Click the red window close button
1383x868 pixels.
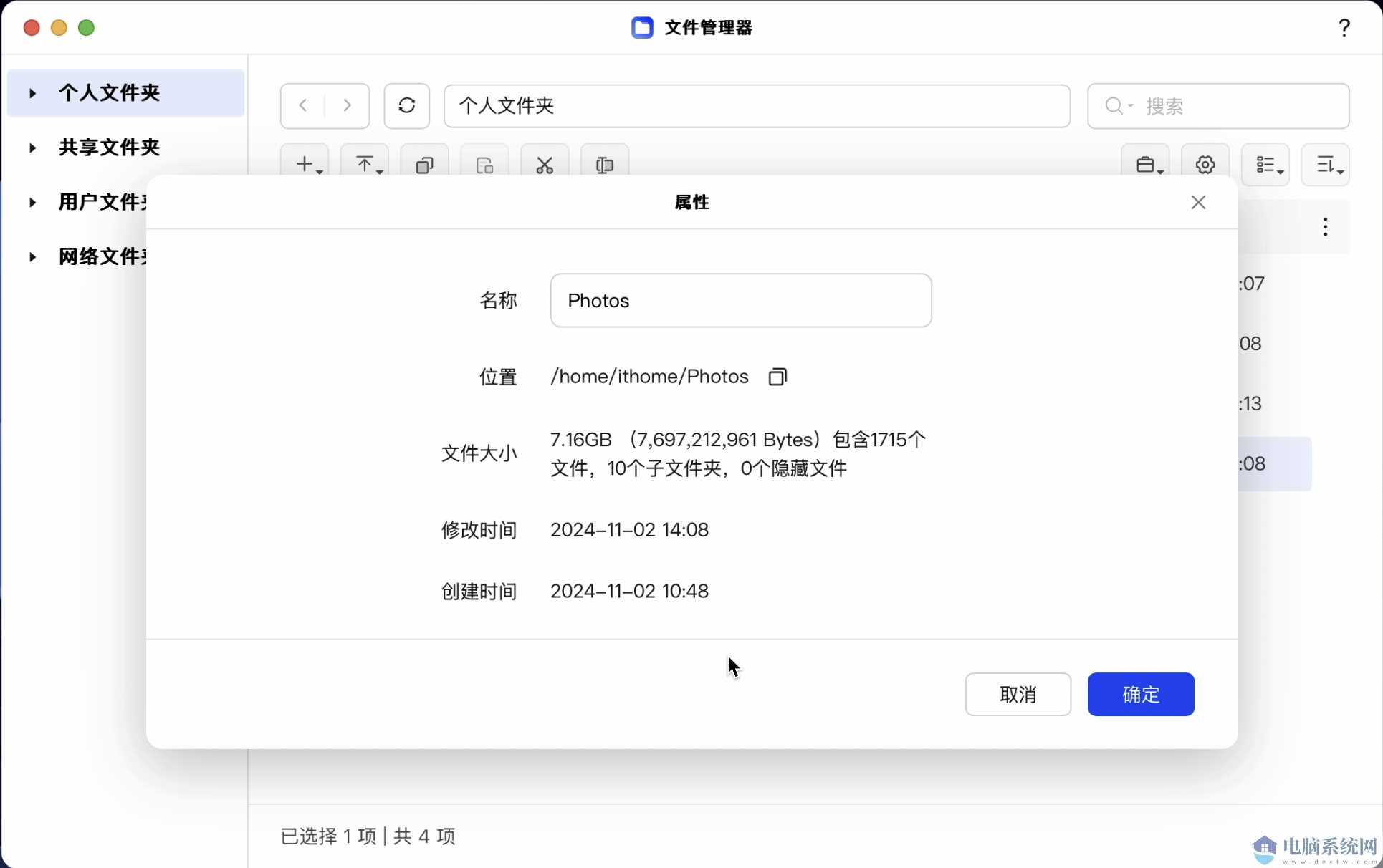click(x=32, y=27)
